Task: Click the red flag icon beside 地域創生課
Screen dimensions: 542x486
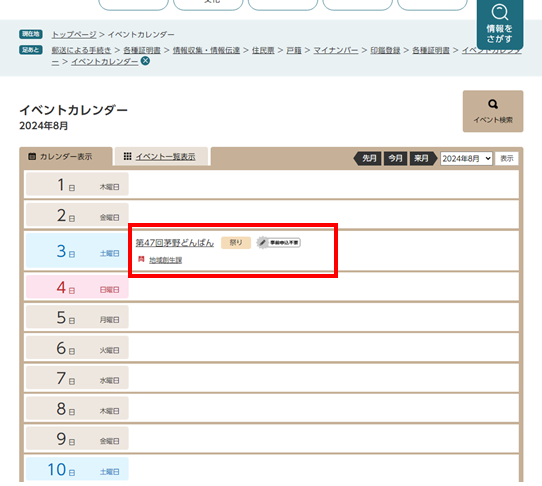Action: point(141,259)
